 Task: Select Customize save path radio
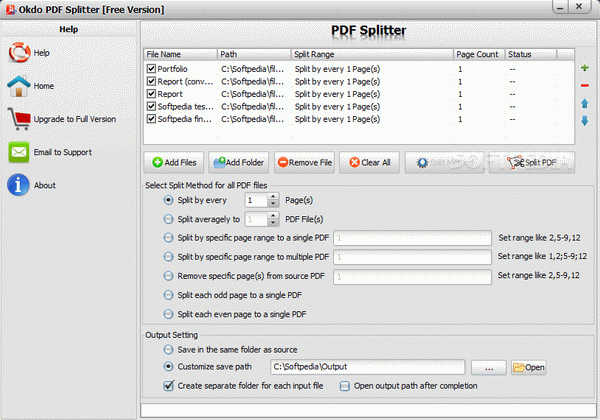tap(168, 366)
